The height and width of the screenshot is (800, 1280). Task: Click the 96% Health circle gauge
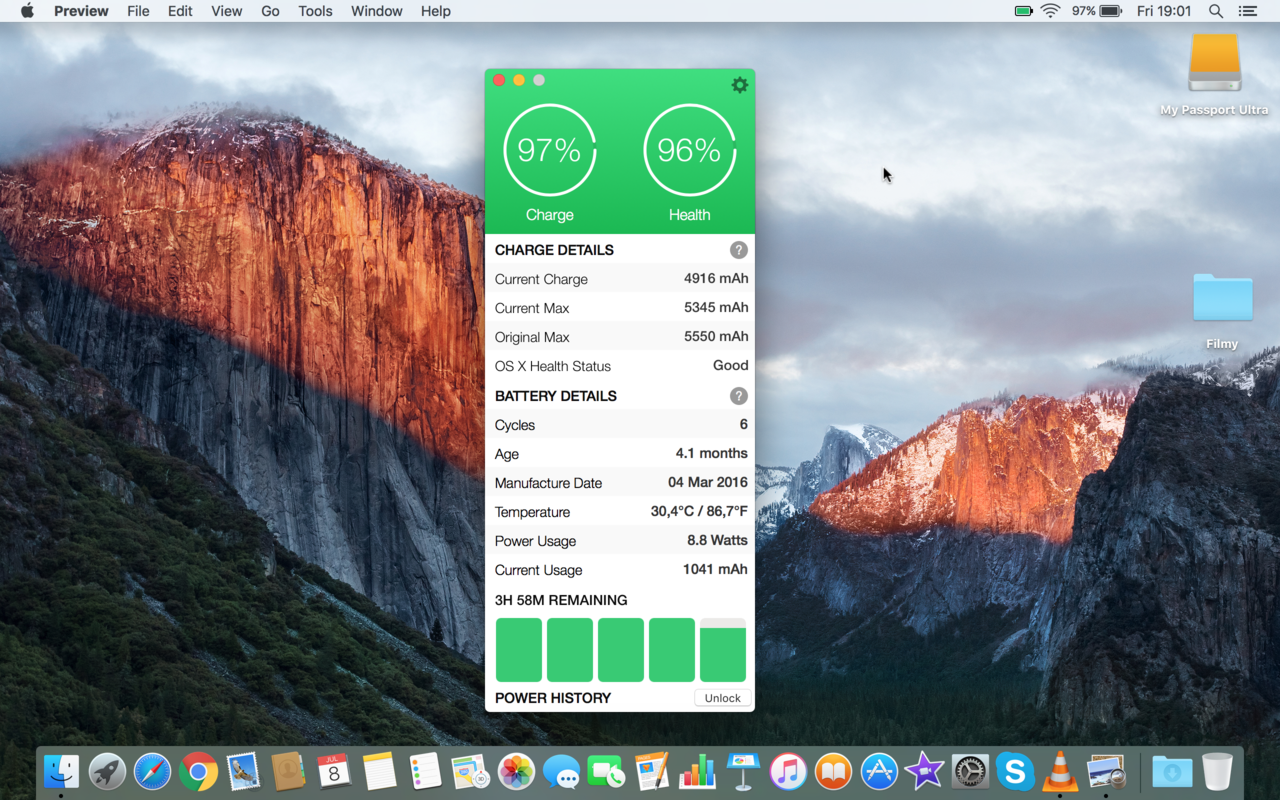[689, 151]
